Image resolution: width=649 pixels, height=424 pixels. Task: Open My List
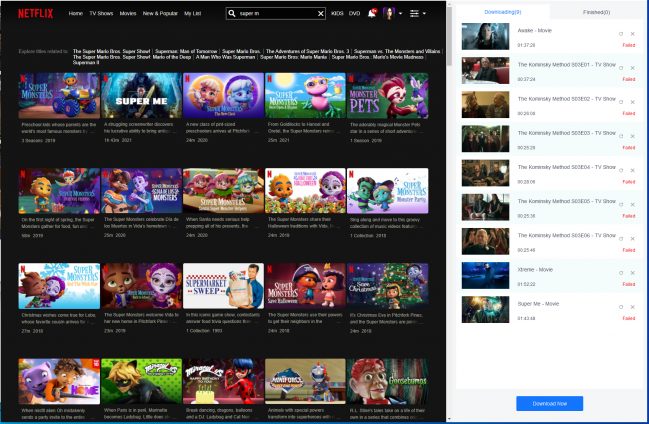(x=193, y=13)
